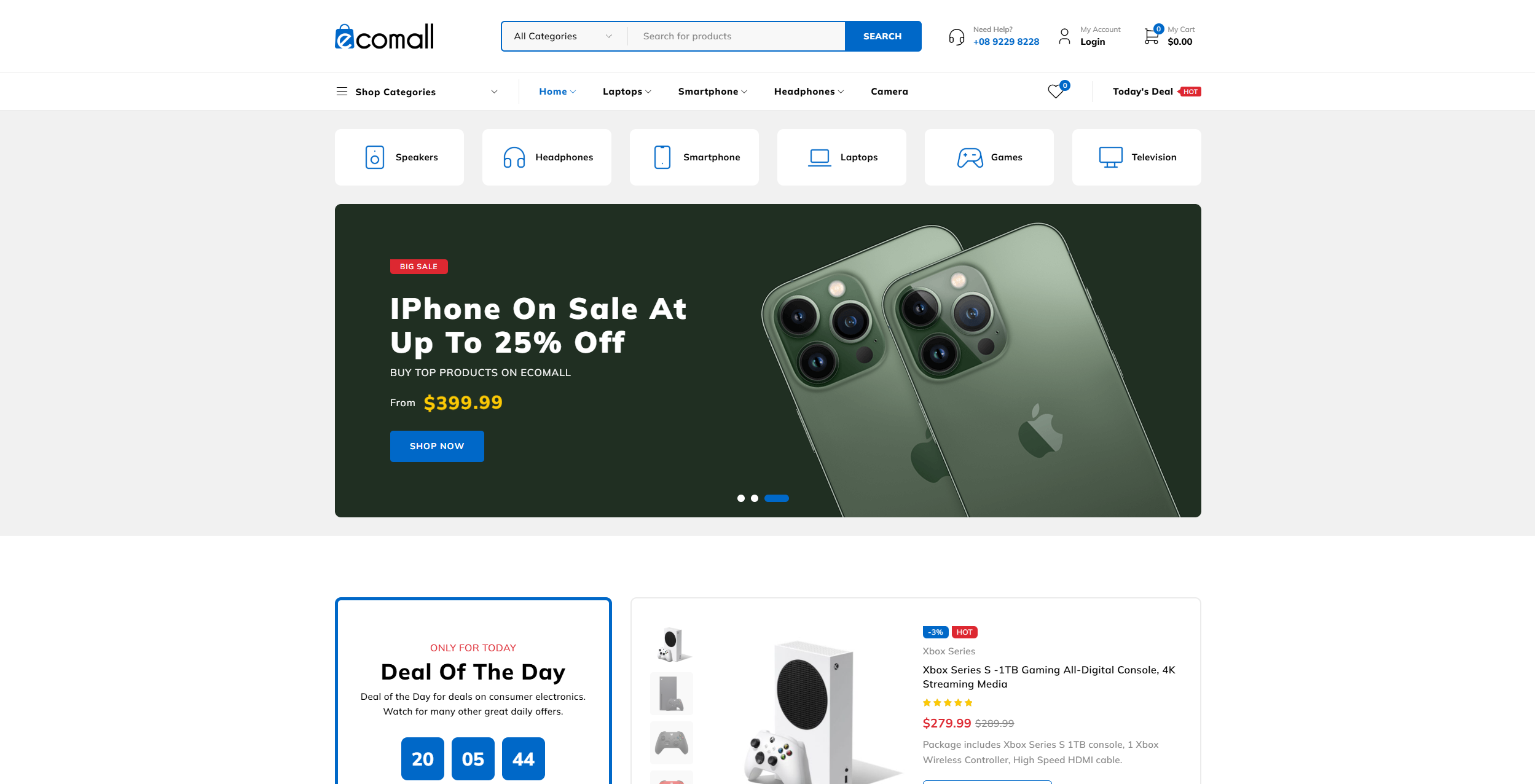Expand the Shop Categories menu
This screenshot has height=784, width=1535.
(x=418, y=92)
